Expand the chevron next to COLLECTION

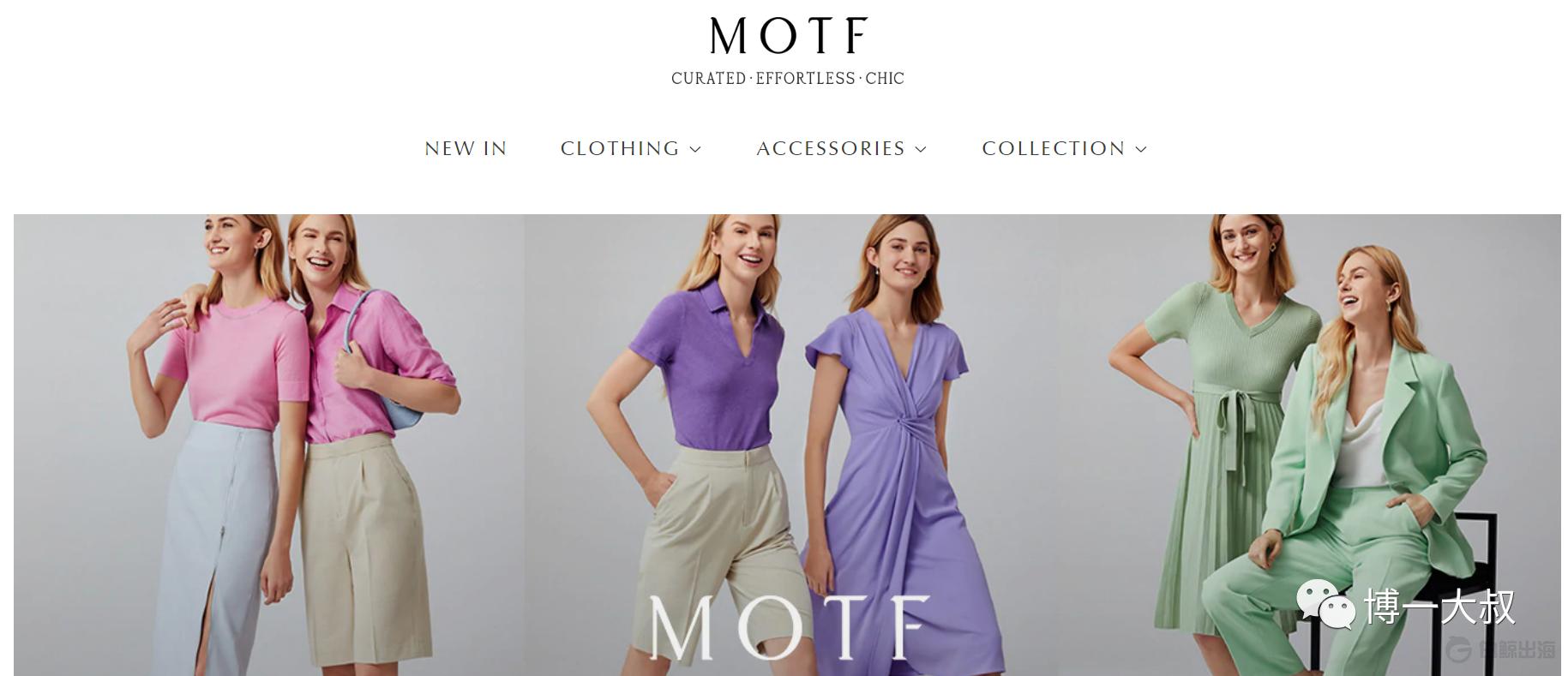[x=1141, y=149]
